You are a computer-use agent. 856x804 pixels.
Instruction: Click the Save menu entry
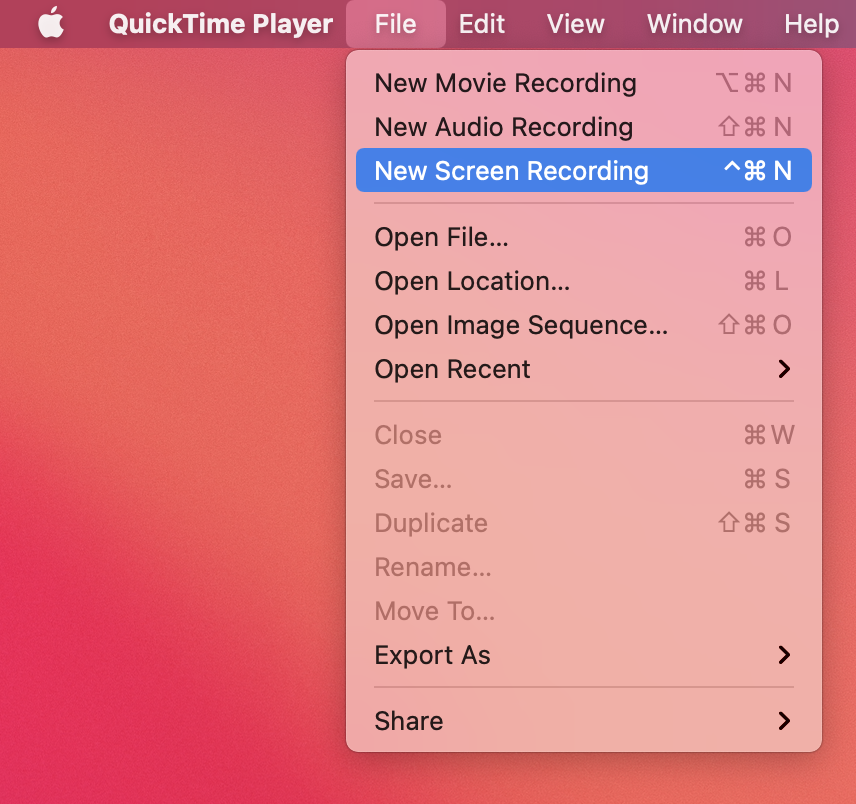[412, 479]
